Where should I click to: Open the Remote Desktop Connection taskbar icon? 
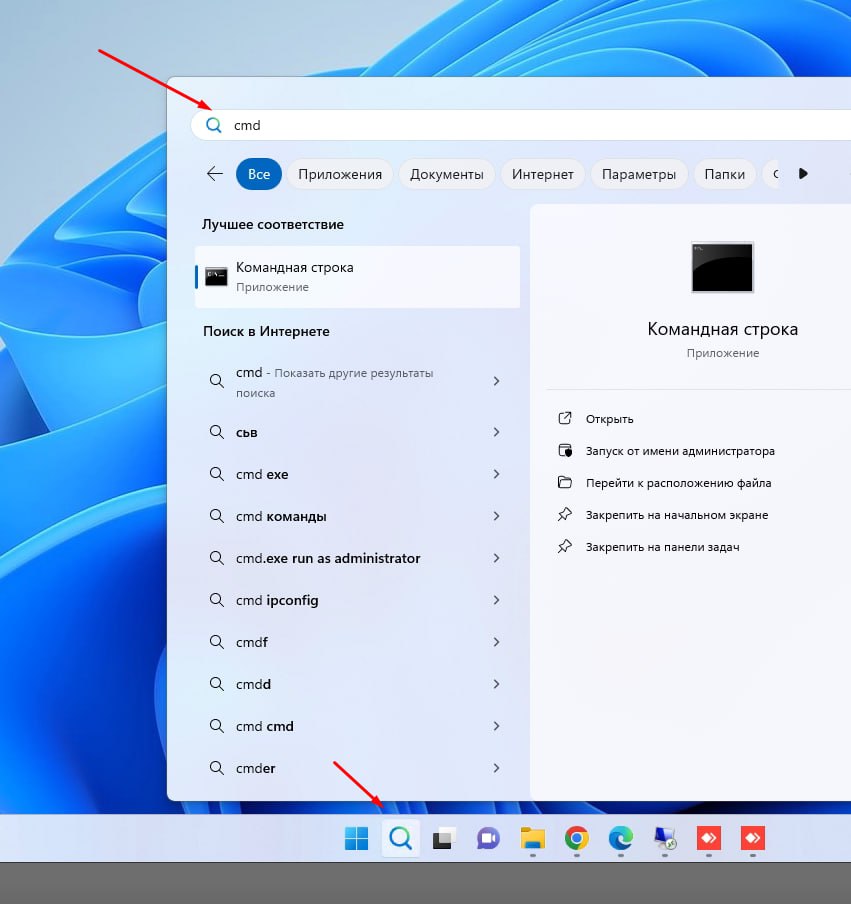click(665, 838)
